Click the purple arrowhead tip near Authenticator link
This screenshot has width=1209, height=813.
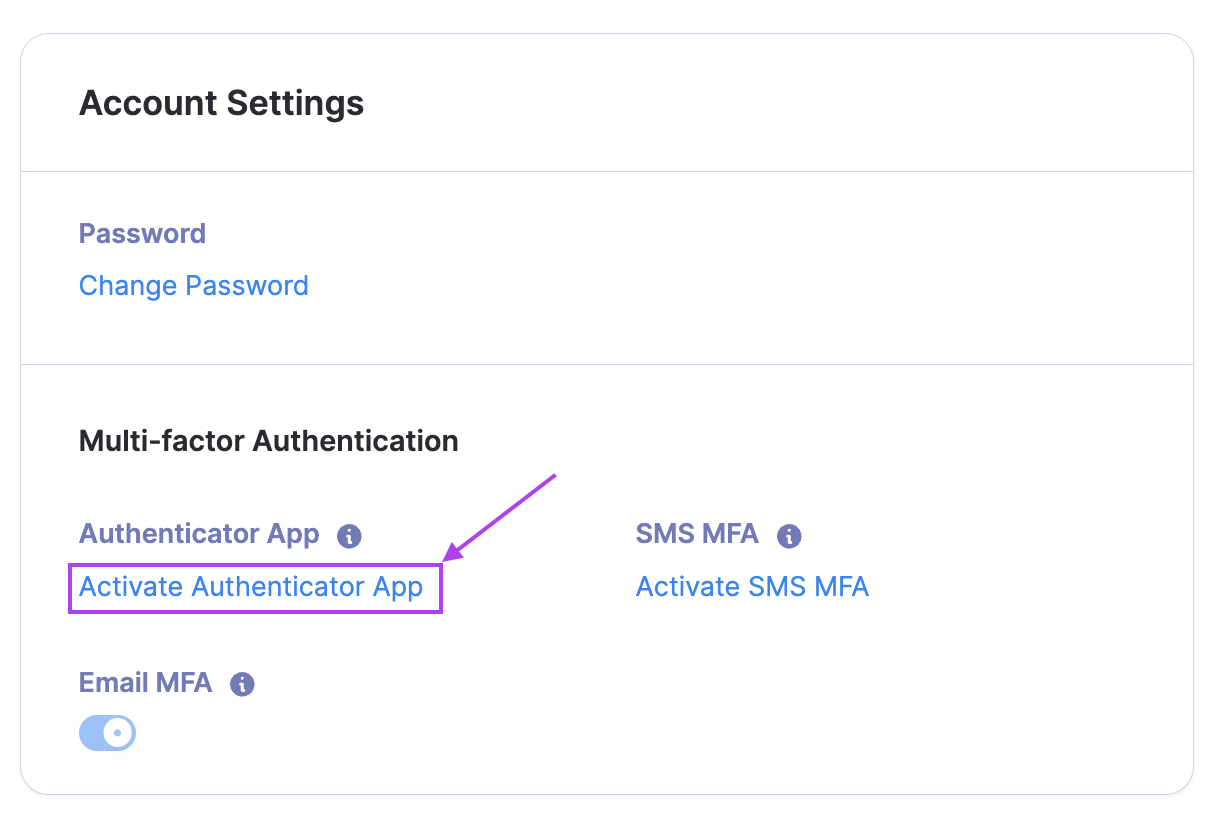click(449, 556)
